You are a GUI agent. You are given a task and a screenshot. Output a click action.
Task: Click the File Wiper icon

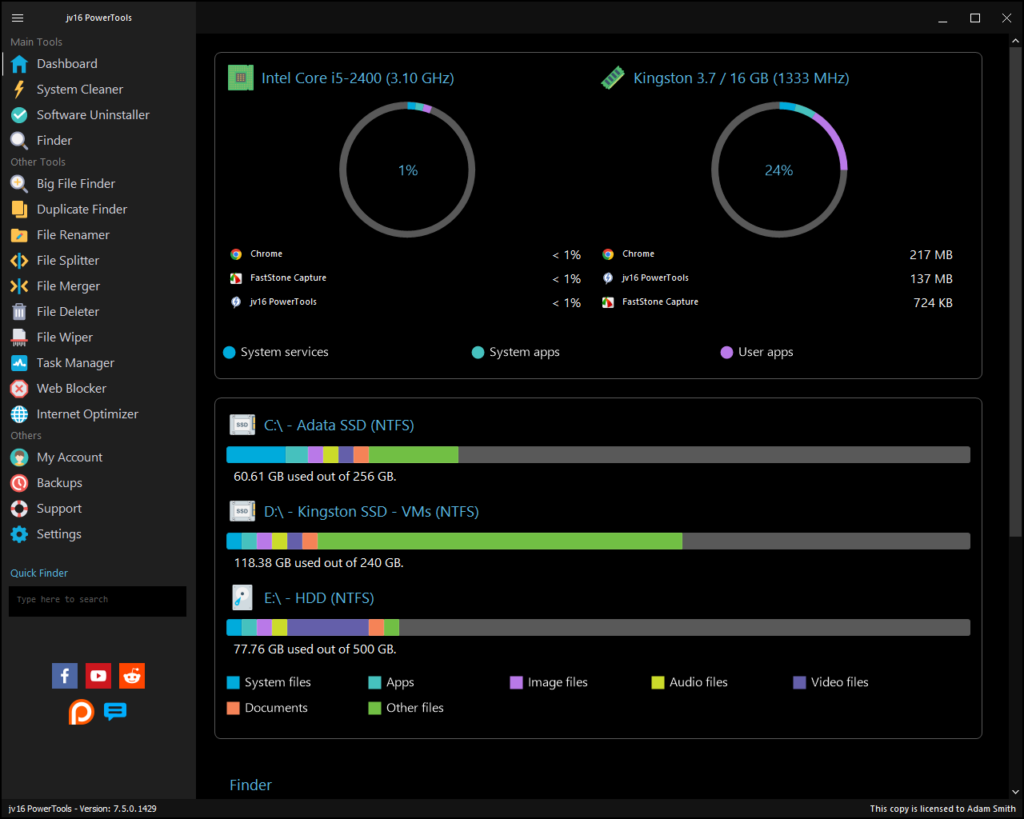coord(20,337)
